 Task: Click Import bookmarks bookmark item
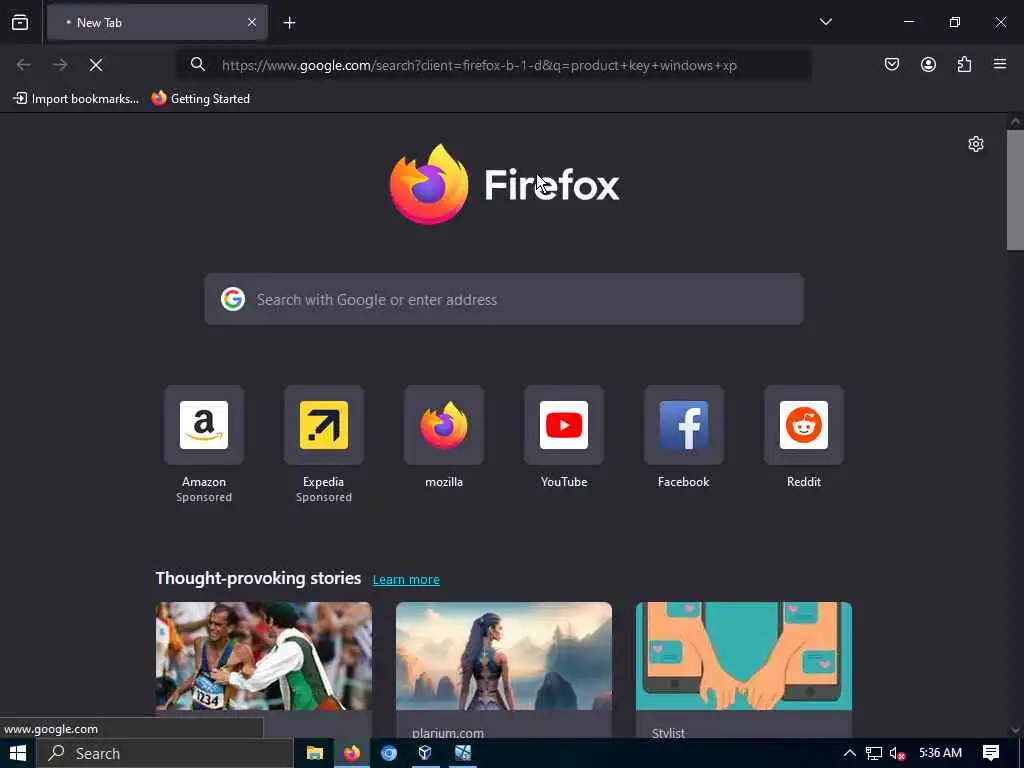click(76, 99)
